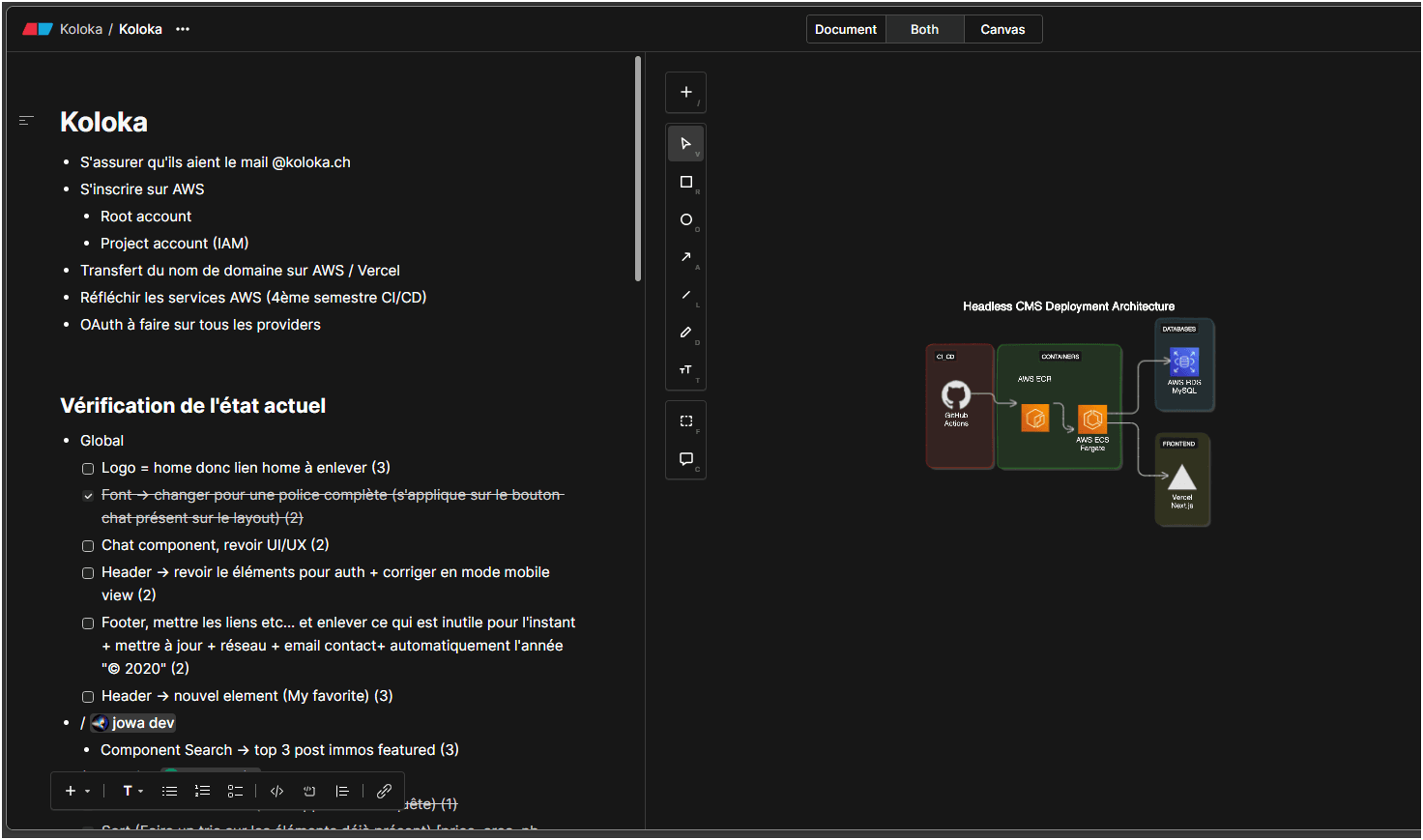
Task: Click 'Vérification de l'état actuel' heading
Action: (x=193, y=406)
